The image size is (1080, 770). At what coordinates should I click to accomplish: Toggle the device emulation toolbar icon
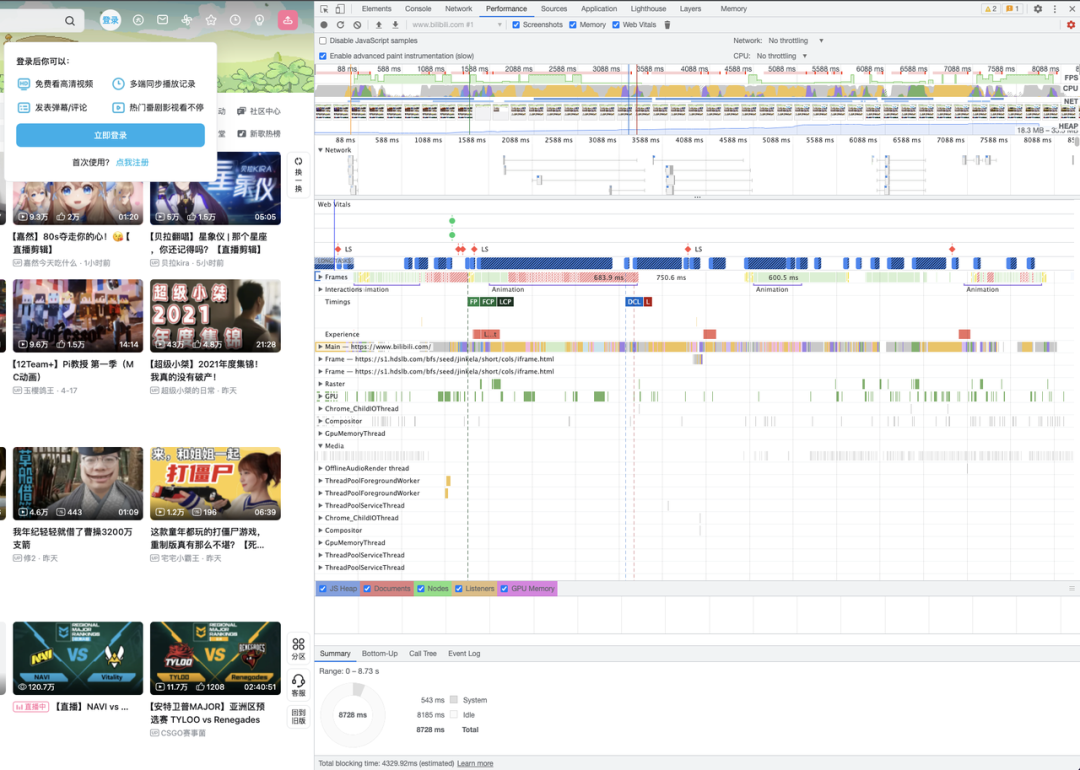(x=339, y=8)
